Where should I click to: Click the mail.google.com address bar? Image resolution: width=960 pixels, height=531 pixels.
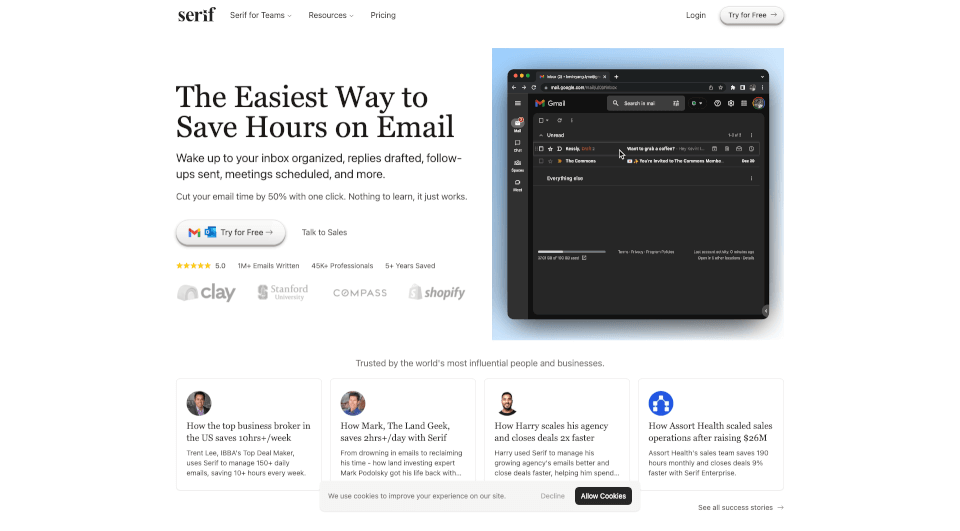(x=631, y=88)
